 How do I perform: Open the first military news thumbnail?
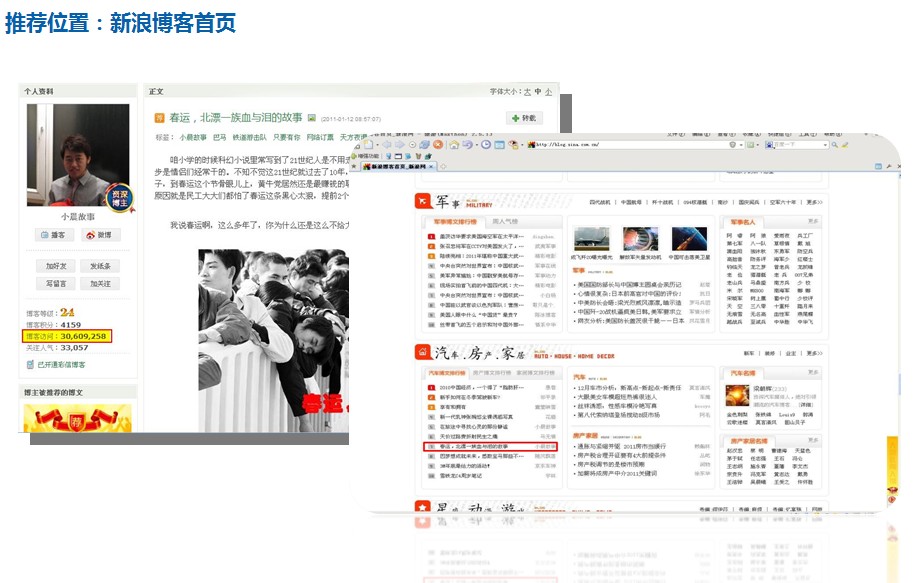coord(592,239)
